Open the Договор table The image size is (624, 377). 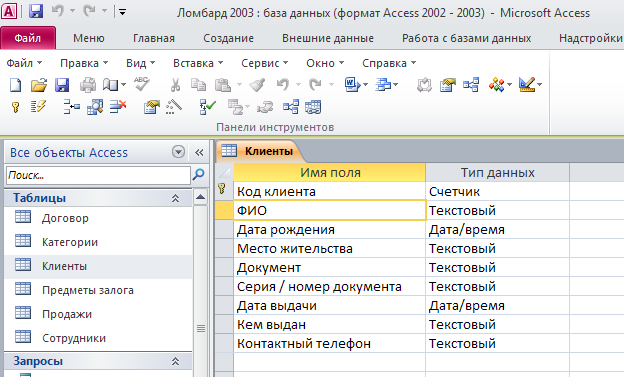[65, 218]
